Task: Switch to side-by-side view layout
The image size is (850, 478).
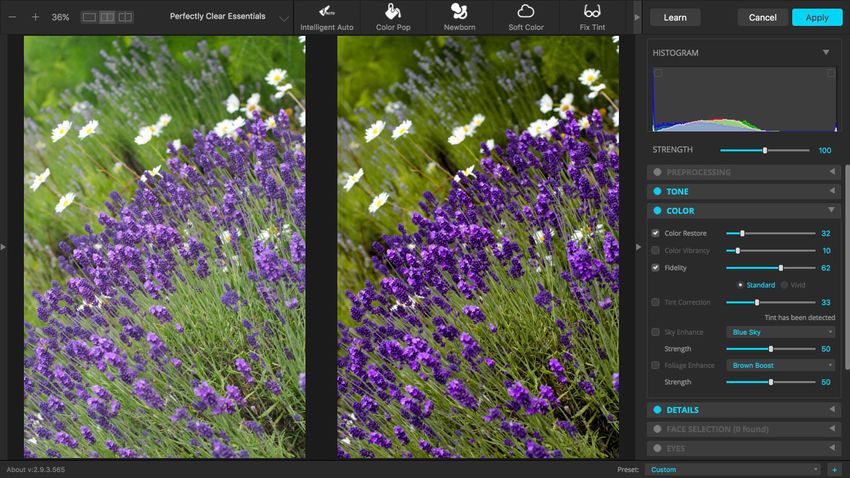Action: click(107, 17)
